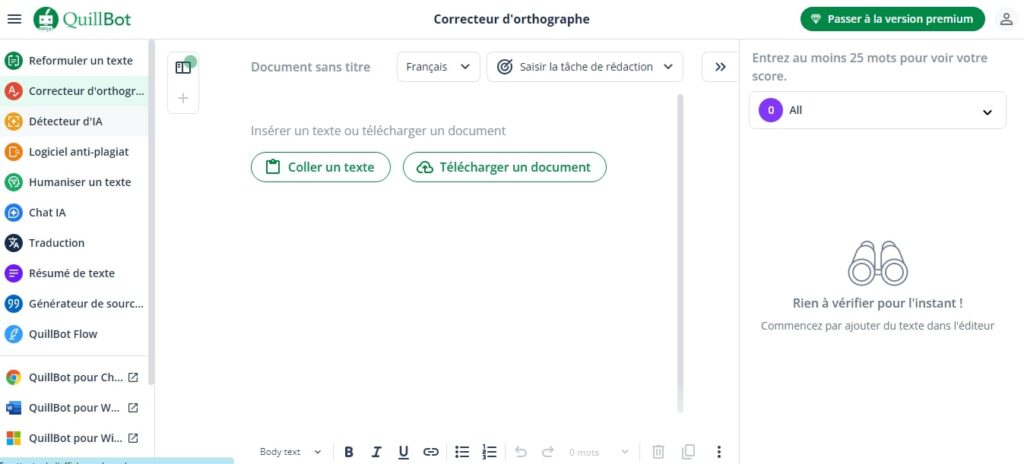1024x464 pixels.
Task: Click the Reformuler un texte icon
Action: click(x=14, y=61)
